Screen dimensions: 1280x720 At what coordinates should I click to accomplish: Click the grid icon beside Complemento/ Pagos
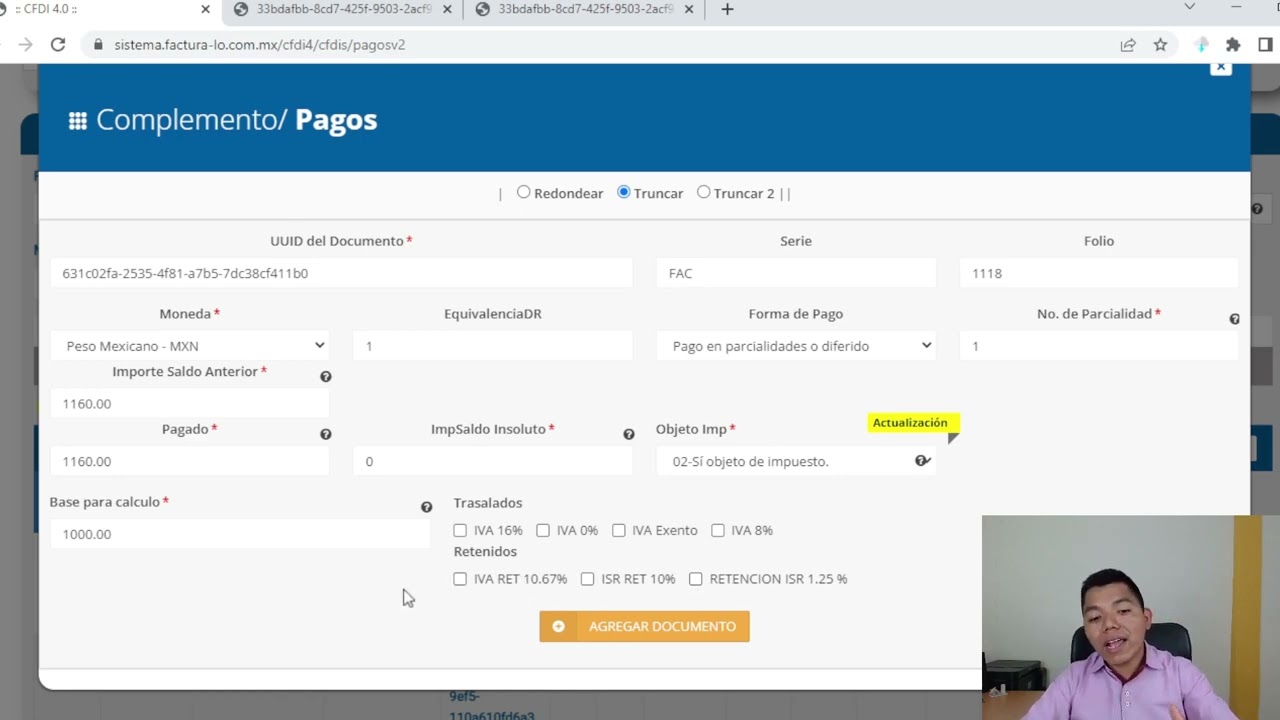77,121
